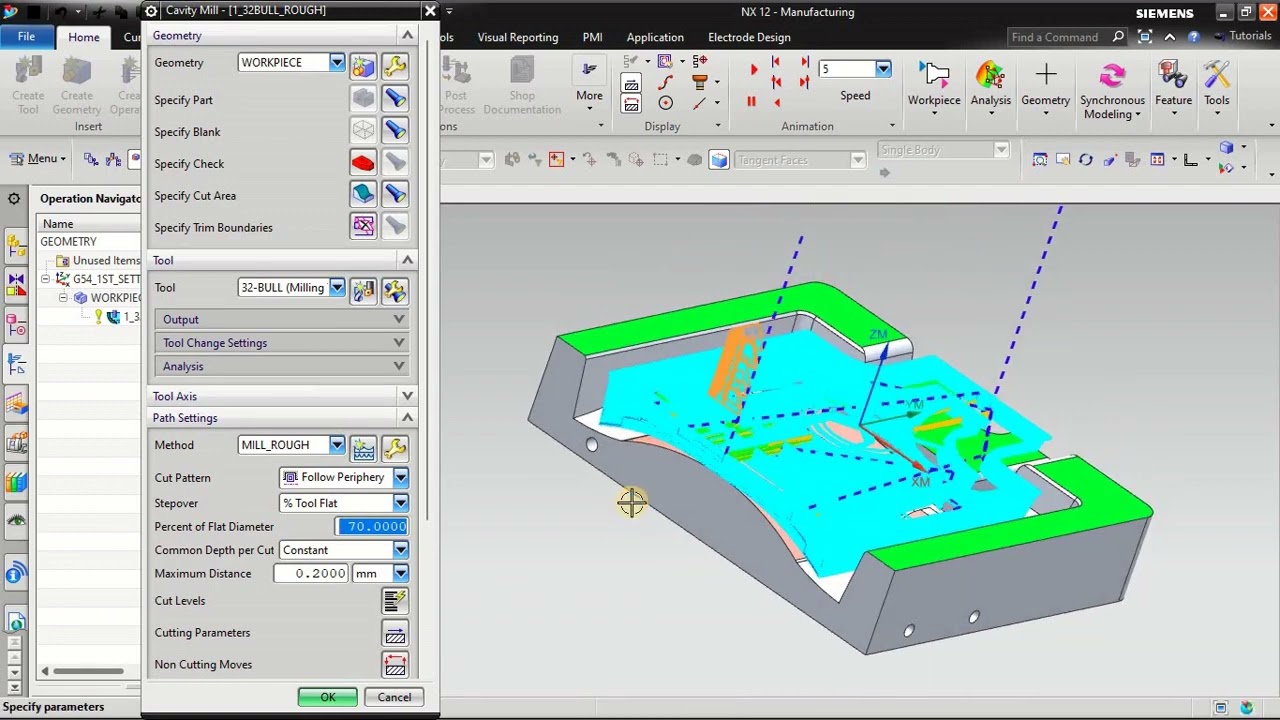This screenshot has height=720, width=1280.
Task: Open Stepover % Tool Flat dropdown
Action: [400, 503]
